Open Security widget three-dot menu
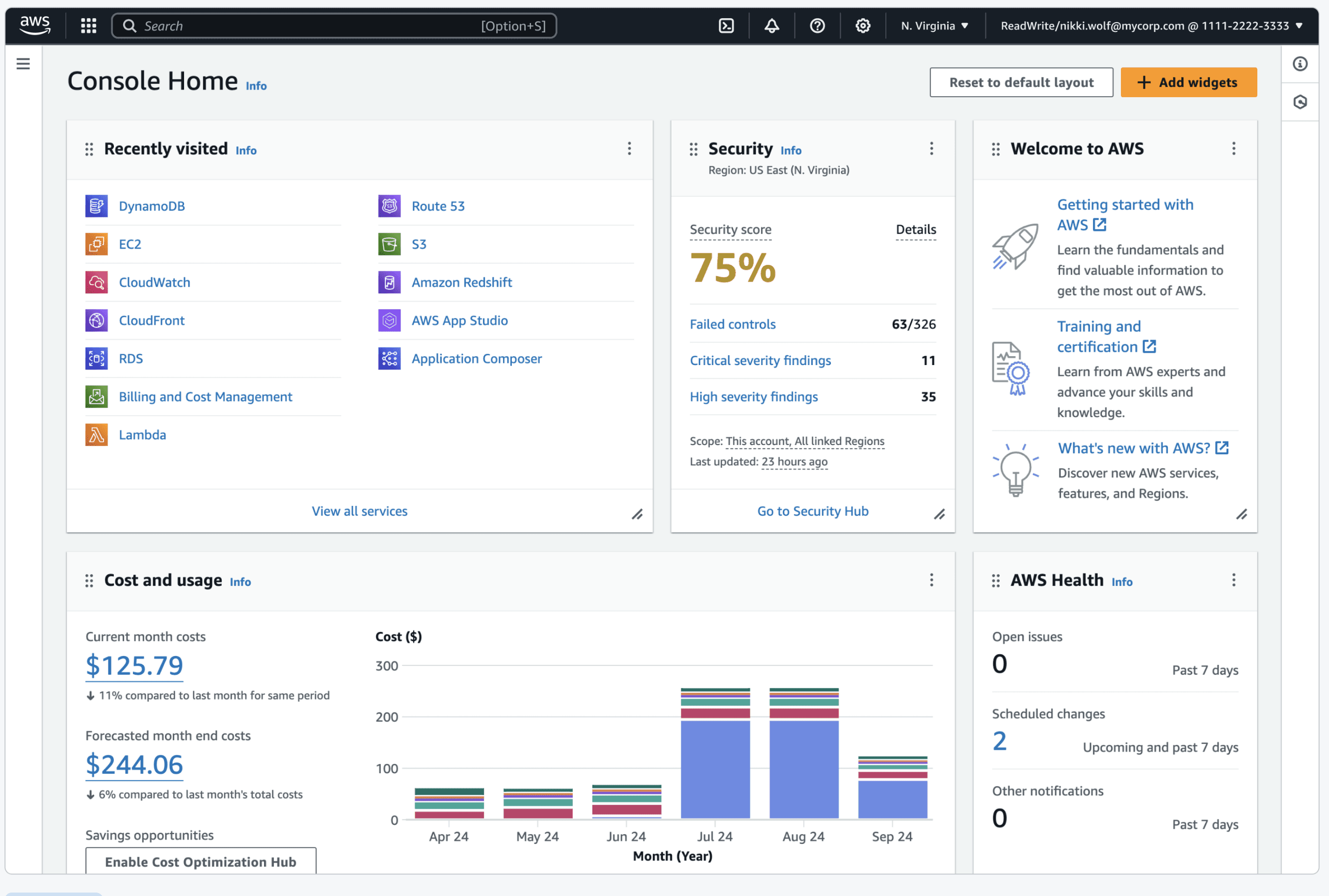This screenshot has width=1329, height=896. (931, 149)
